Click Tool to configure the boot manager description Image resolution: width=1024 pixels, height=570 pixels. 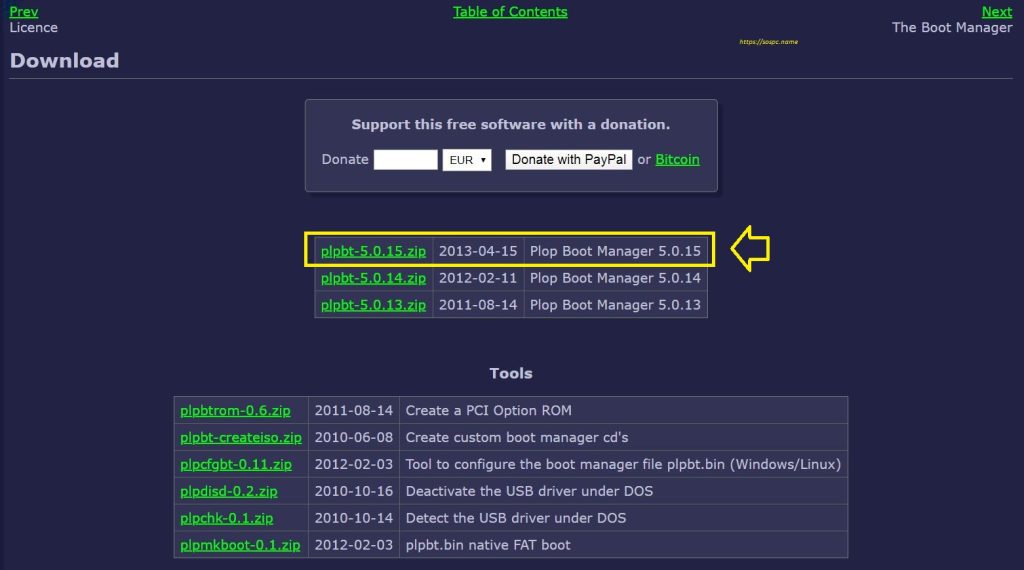pyautogui.click(x=623, y=464)
